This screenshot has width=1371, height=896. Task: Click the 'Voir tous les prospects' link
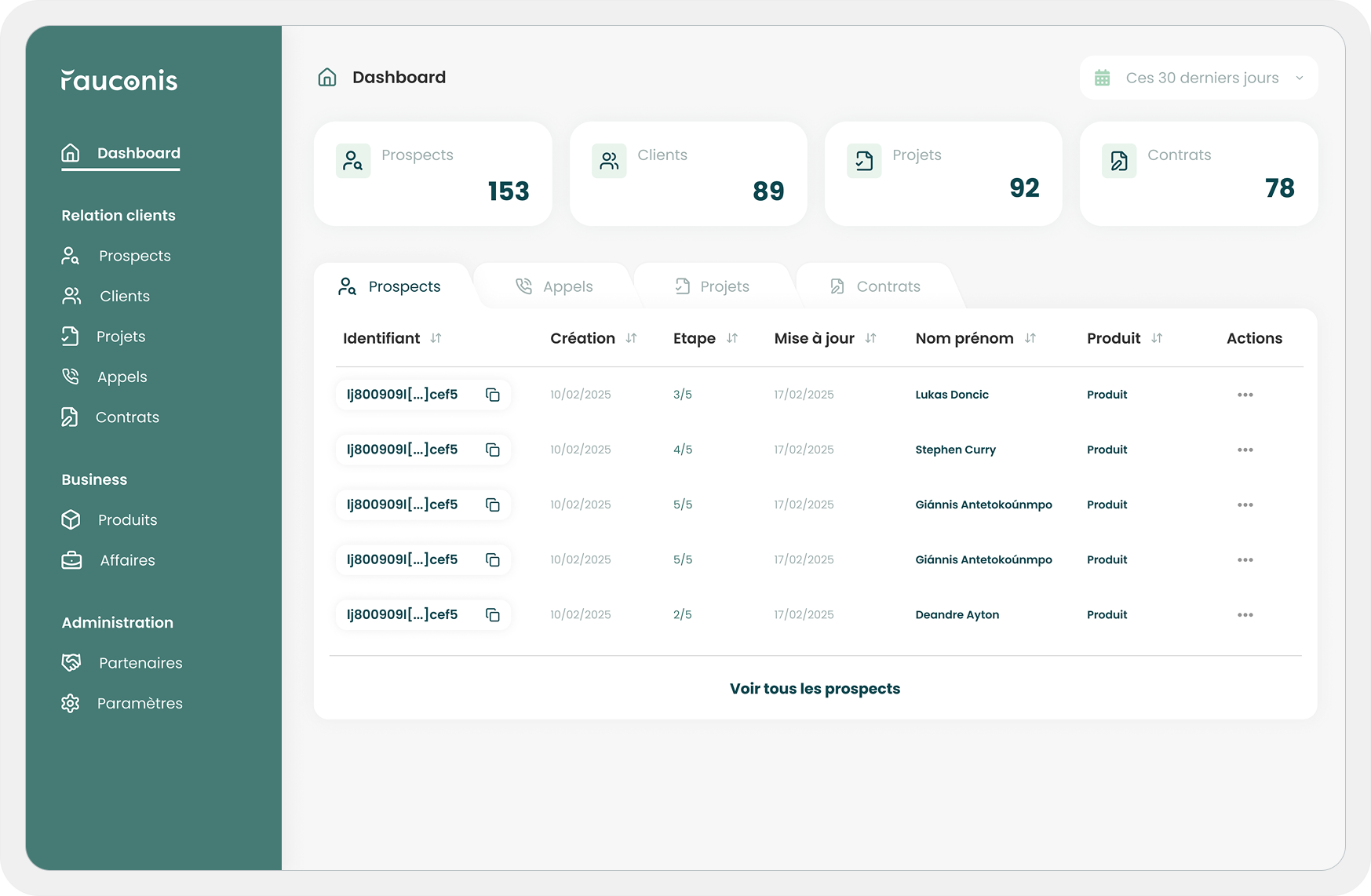click(815, 688)
